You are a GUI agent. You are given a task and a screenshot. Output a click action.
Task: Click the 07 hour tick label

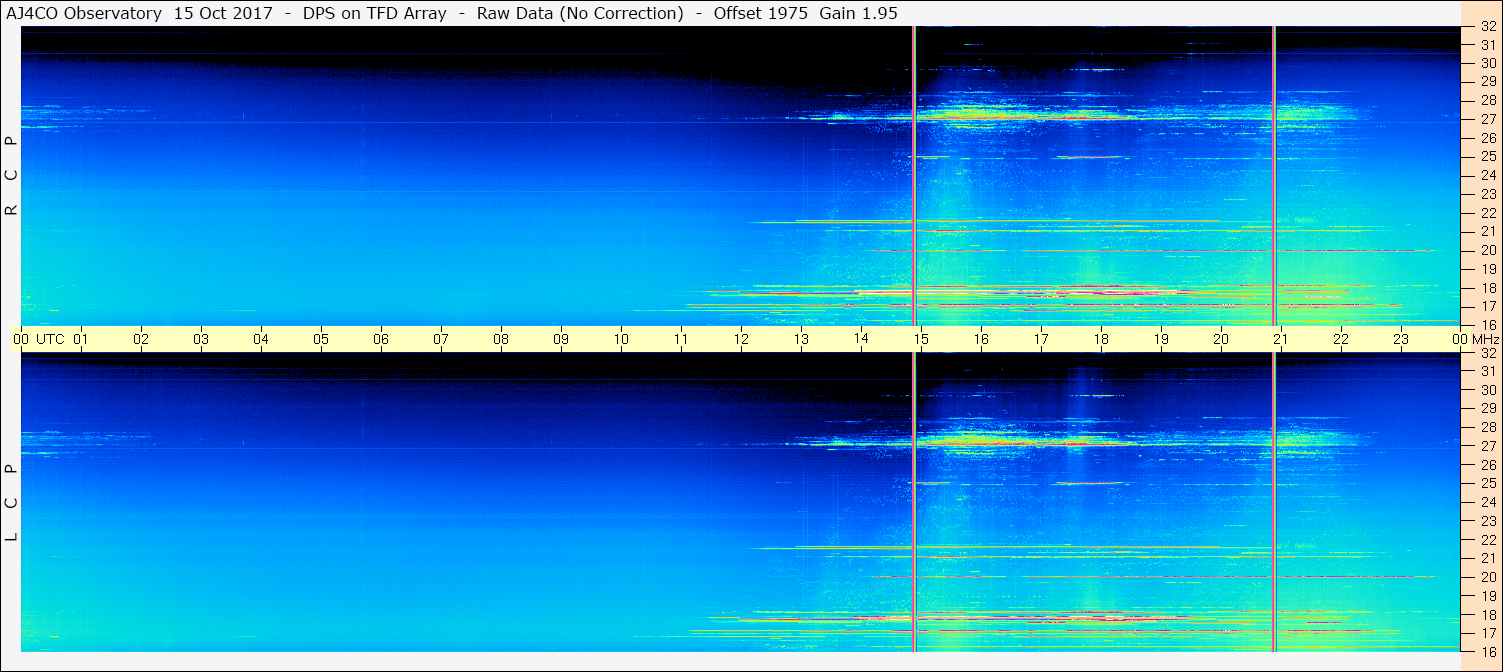[x=441, y=339]
